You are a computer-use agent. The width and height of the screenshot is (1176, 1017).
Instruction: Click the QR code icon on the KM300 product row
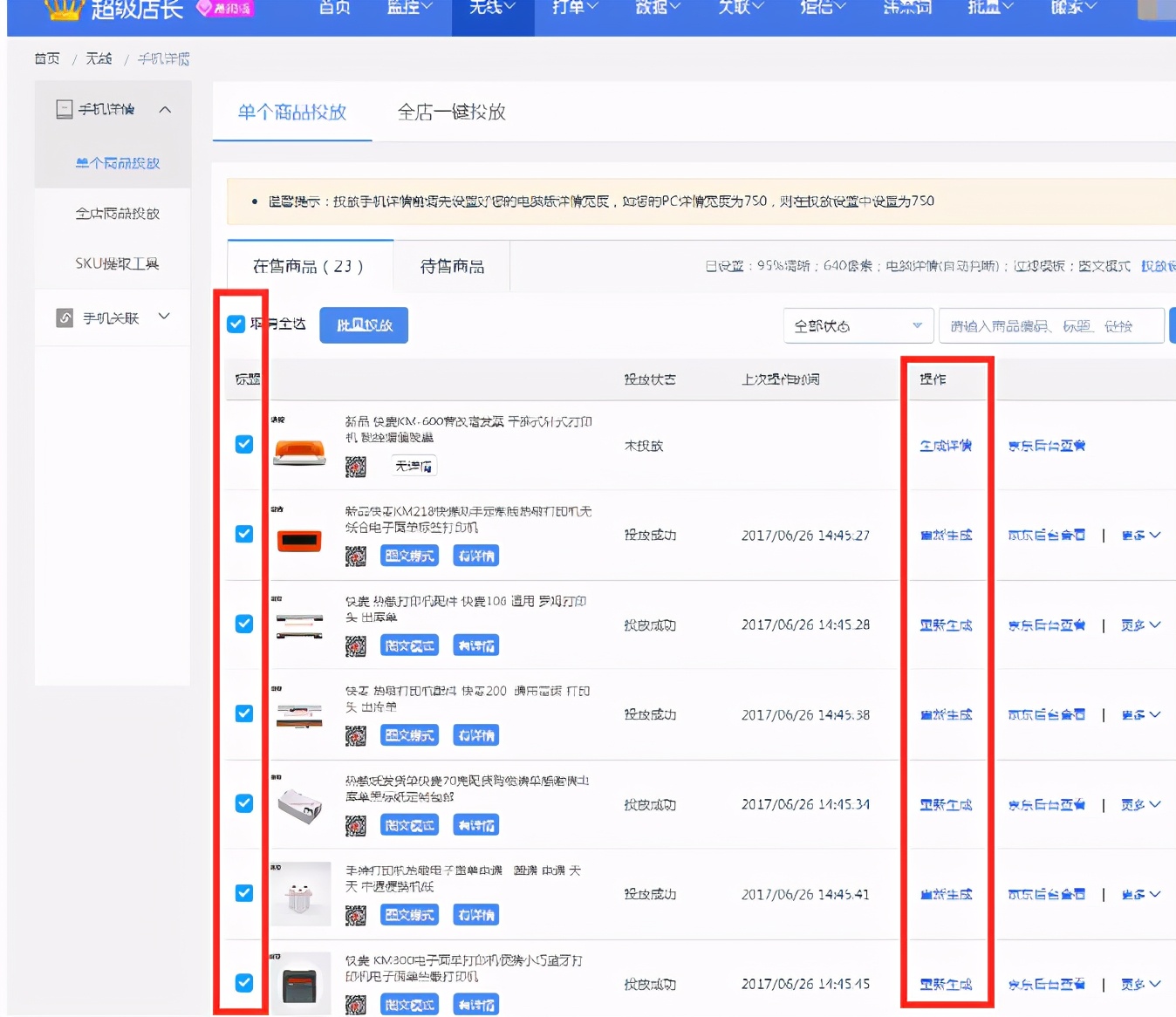click(355, 1005)
